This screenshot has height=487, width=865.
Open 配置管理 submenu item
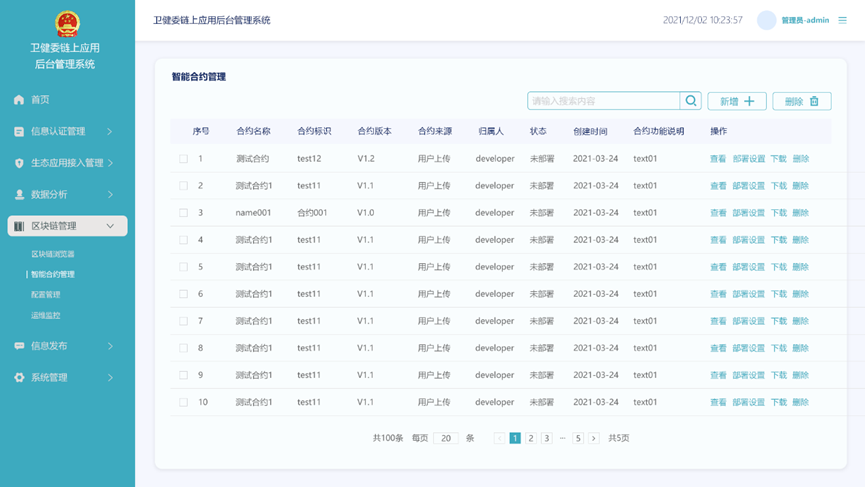[x=45, y=295]
